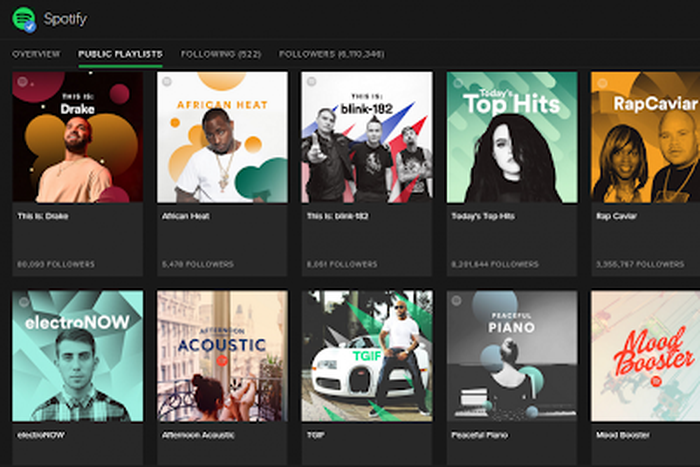Click Spotify mark on electroNOW cover
Viewport: 700px width, 467px height.
[x=24, y=302]
